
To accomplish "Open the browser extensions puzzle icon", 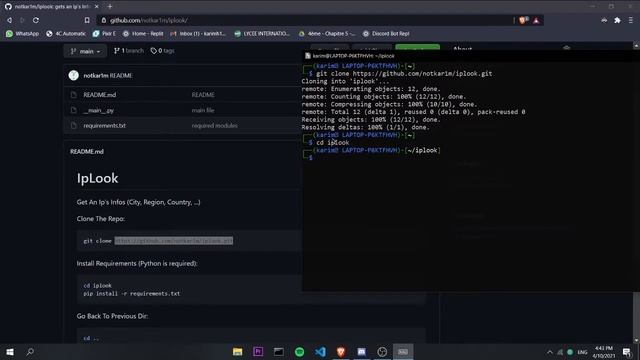I will point(617,20).
